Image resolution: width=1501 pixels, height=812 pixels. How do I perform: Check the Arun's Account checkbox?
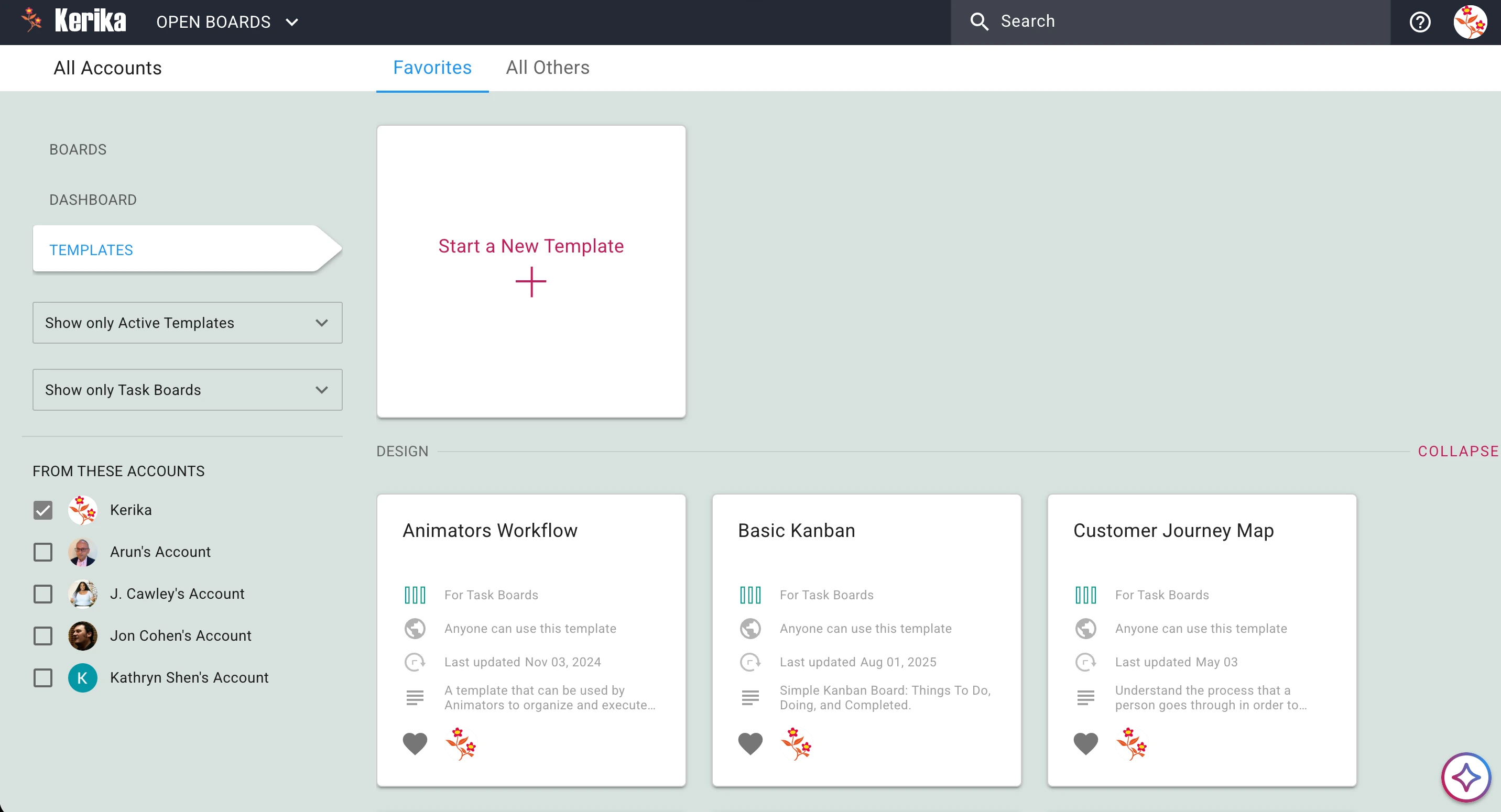coord(42,552)
